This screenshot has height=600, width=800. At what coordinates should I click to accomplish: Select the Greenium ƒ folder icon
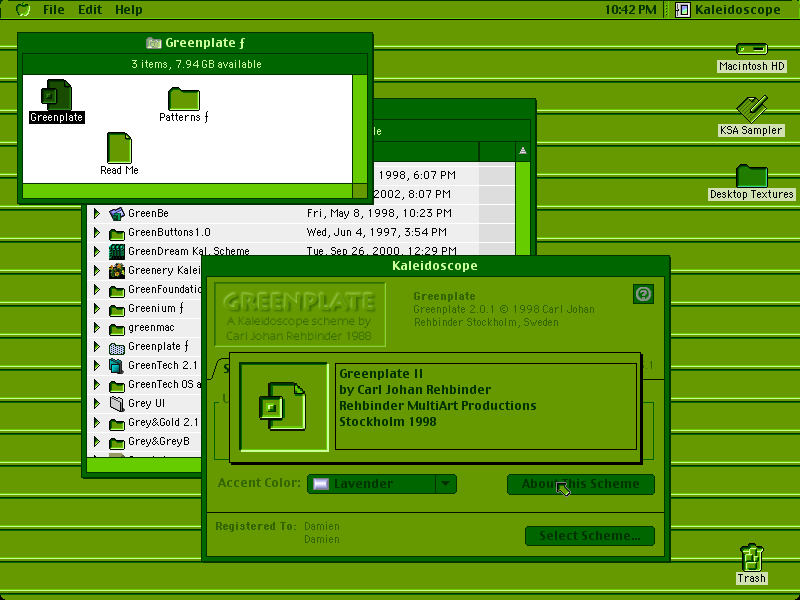click(x=117, y=309)
